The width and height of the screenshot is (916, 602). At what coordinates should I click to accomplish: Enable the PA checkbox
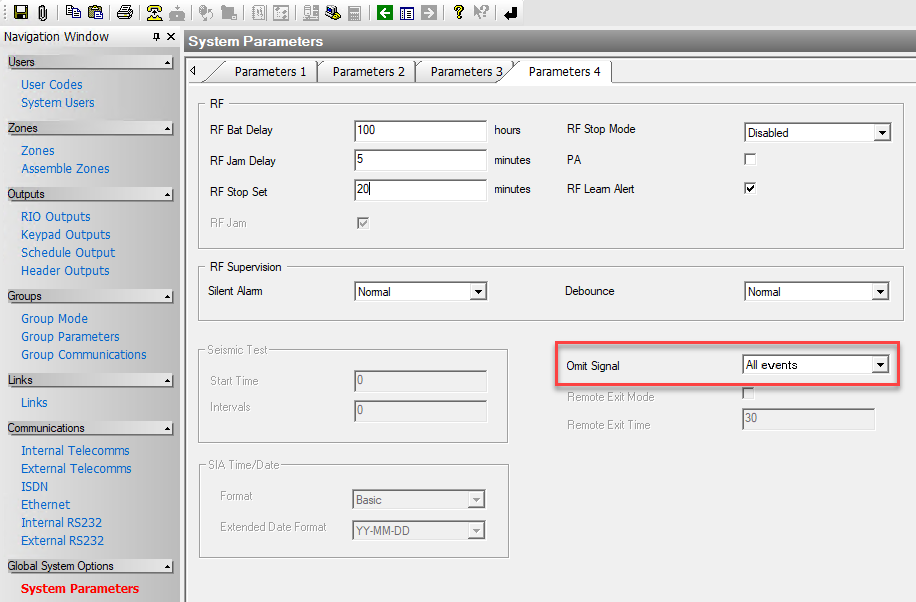750,159
